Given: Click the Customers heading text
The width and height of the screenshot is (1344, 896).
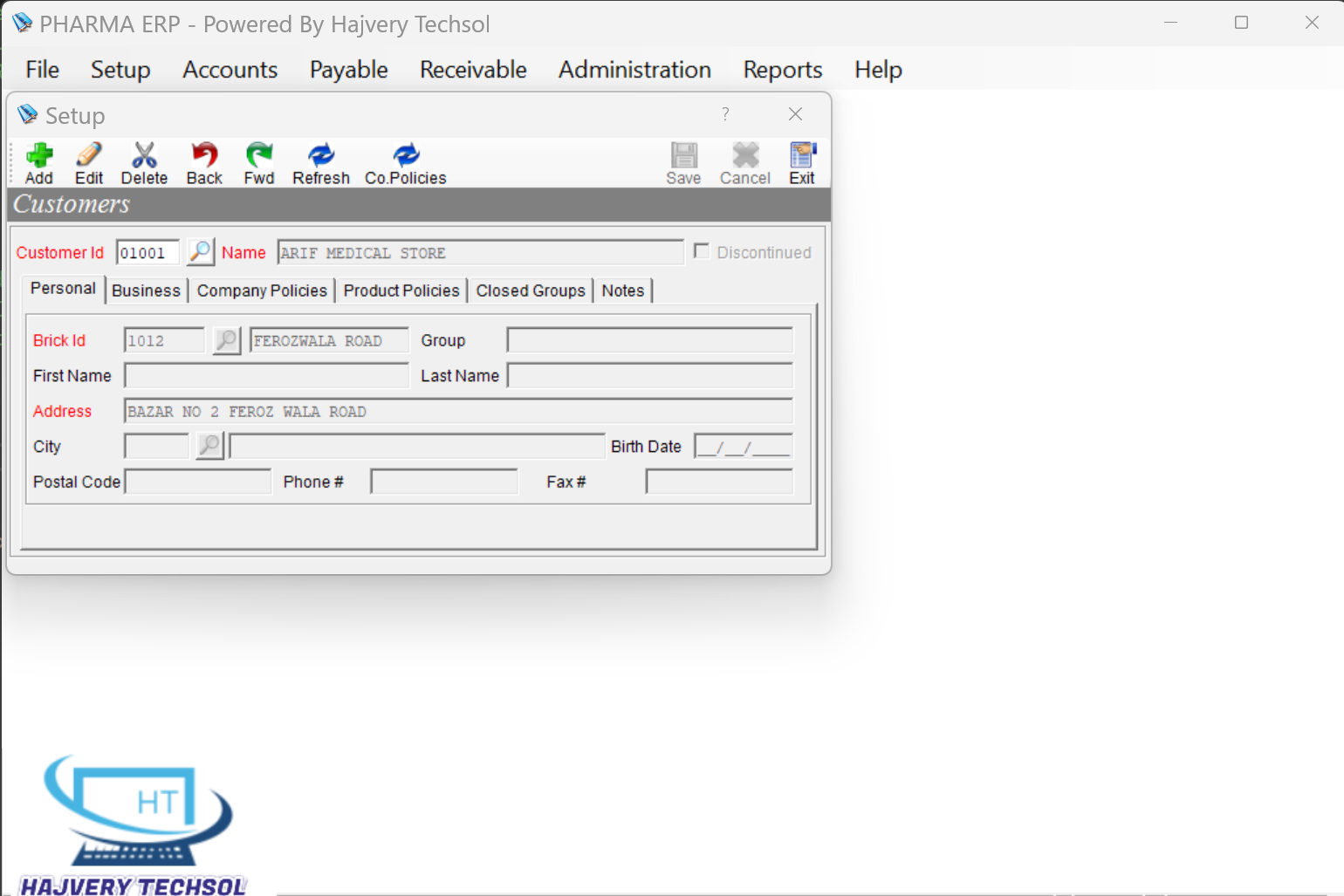Looking at the screenshot, I should (72, 204).
